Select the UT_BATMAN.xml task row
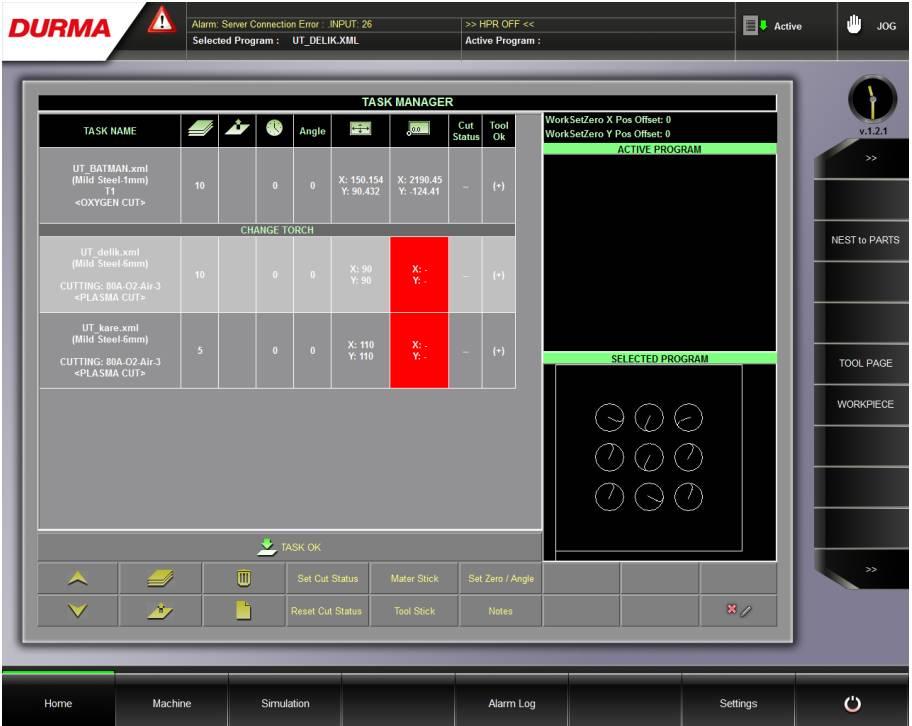This screenshot has width=912, height=726. point(110,186)
